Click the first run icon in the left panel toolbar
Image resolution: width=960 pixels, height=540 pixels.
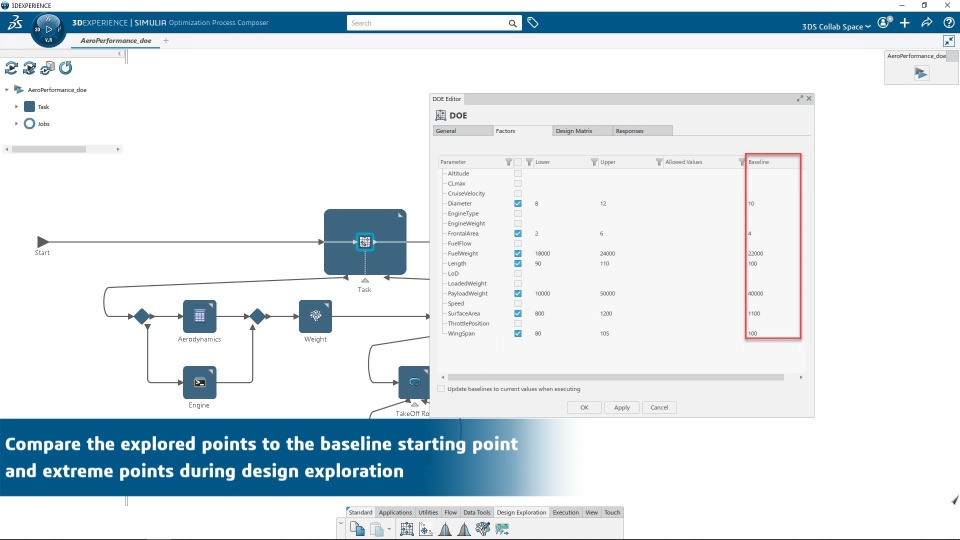pyautogui.click(x=11, y=68)
